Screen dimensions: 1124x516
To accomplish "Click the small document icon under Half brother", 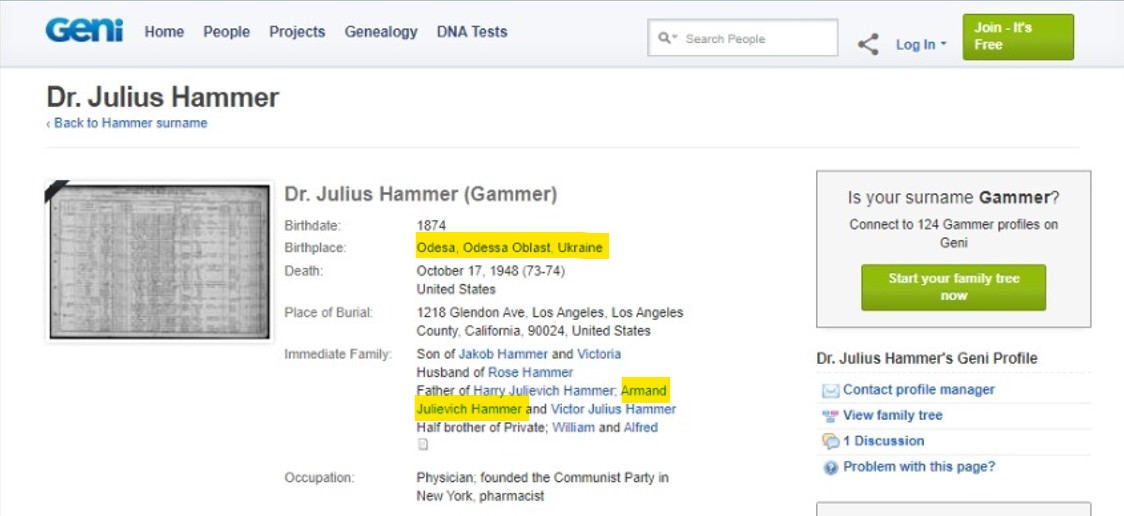I will point(423,444).
